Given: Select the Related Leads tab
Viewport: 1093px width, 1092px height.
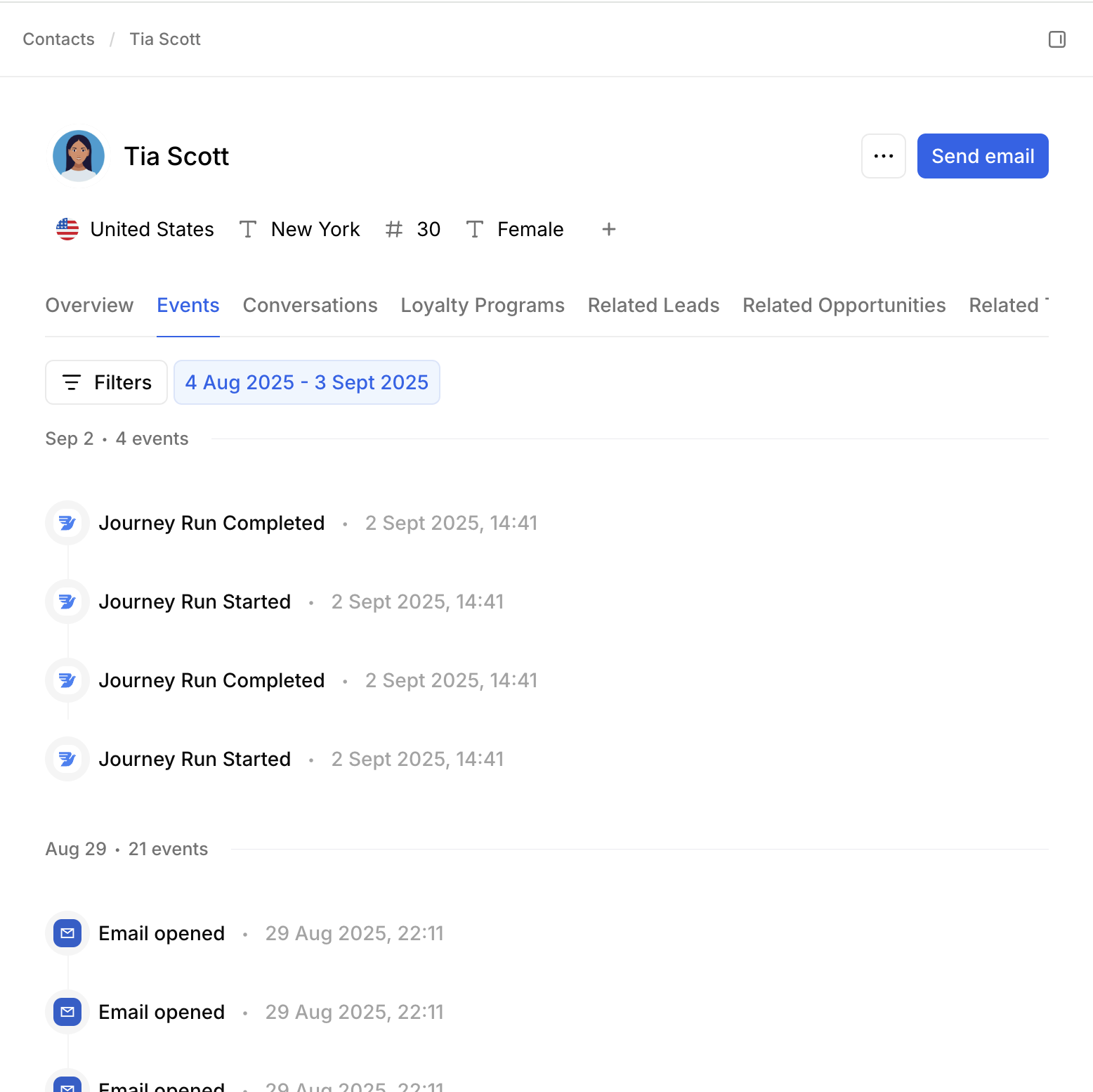Looking at the screenshot, I should 653,305.
